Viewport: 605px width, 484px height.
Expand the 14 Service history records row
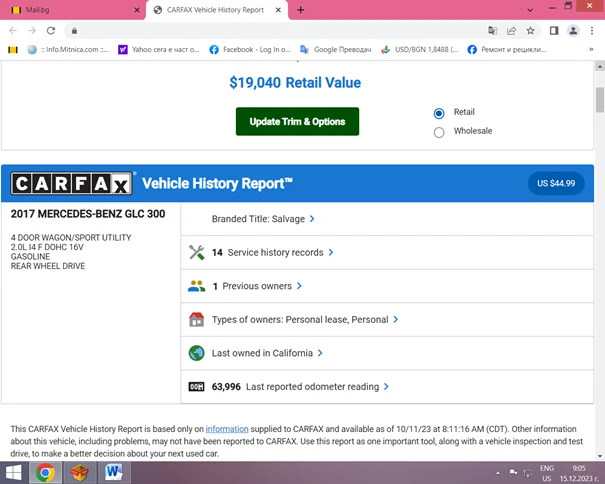click(x=272, y=253)
